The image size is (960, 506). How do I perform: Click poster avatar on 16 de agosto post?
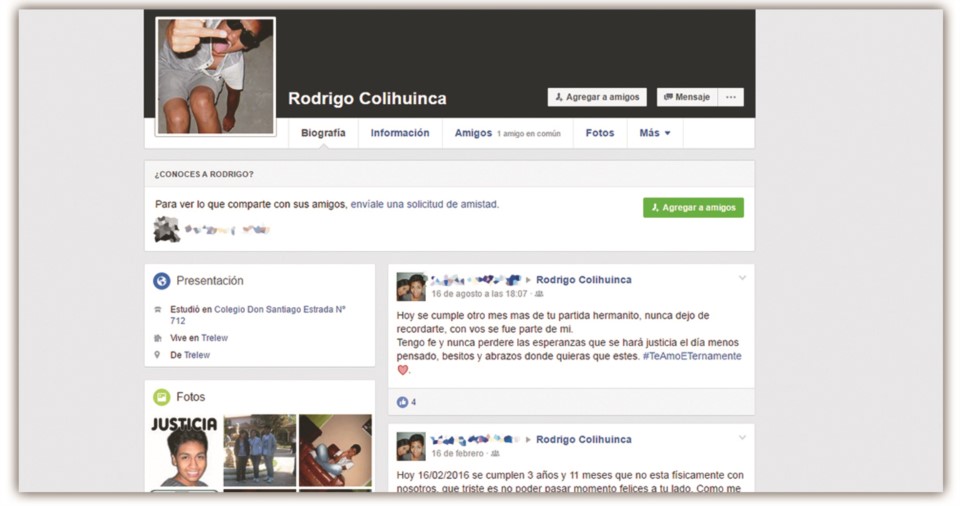point(411,287)
